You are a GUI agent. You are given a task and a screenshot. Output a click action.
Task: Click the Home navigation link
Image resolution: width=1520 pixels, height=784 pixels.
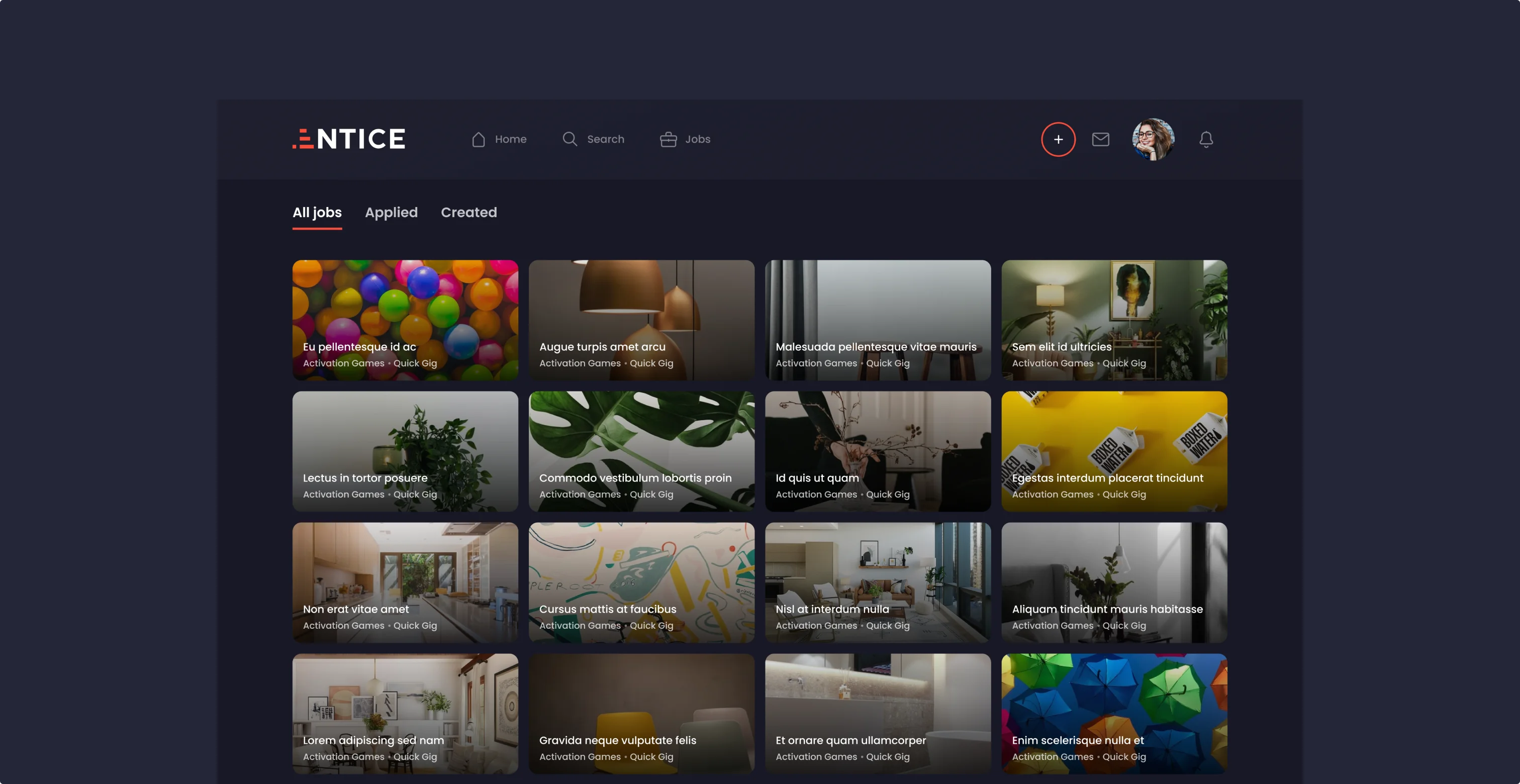point(510,139)
